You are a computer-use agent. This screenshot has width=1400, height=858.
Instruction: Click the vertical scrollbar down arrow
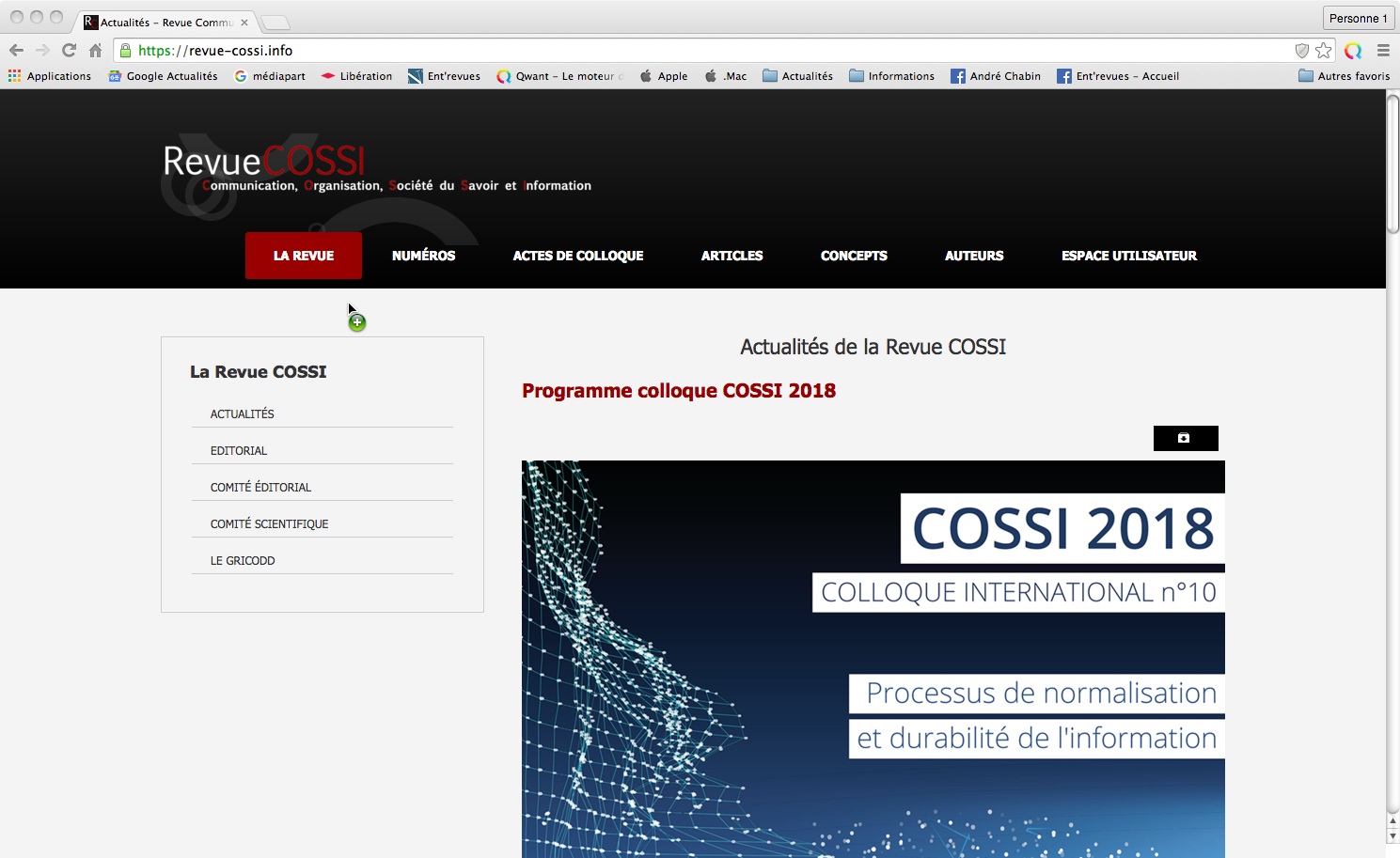(x=1392, y=835)
